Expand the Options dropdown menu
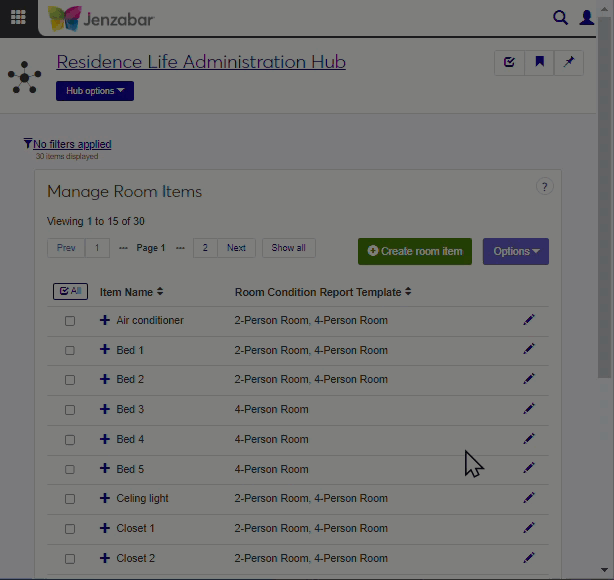 point(515,251)
